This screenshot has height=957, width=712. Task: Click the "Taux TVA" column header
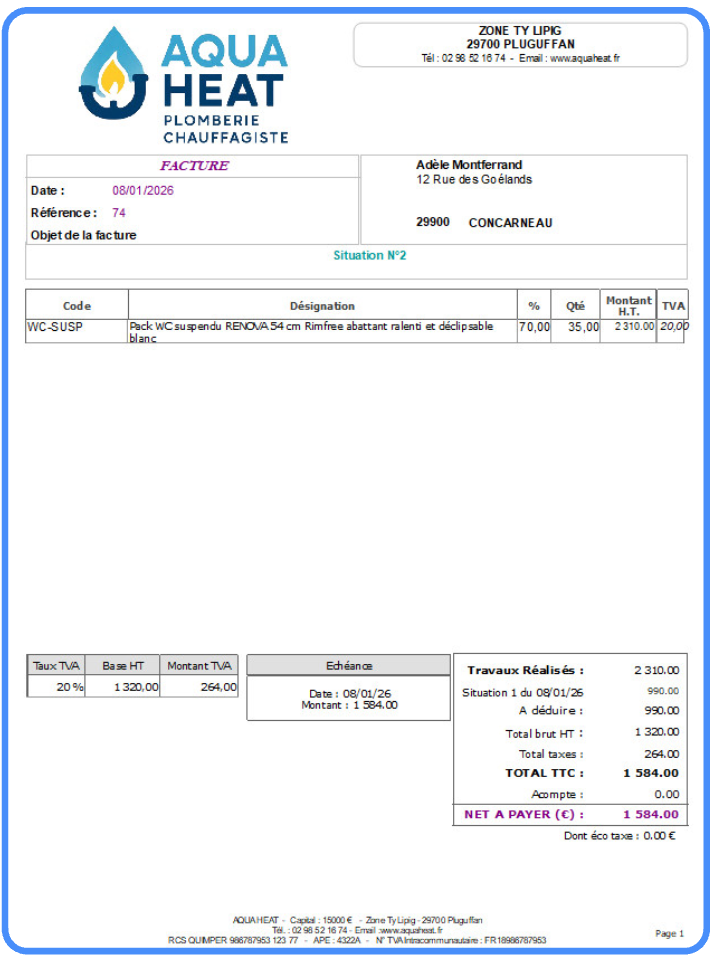pos(56,666)
